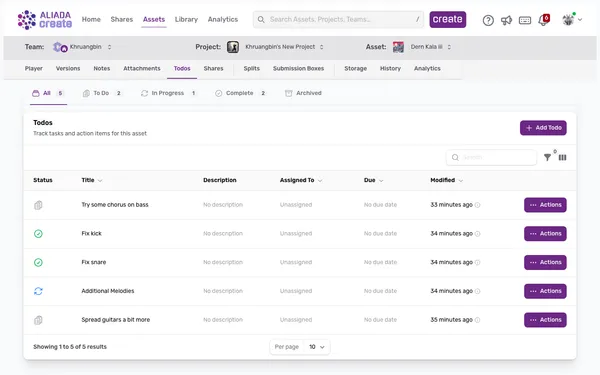Click the Khruangbin team avatar icon
600x375 pixels.
[x=60, y=47]
